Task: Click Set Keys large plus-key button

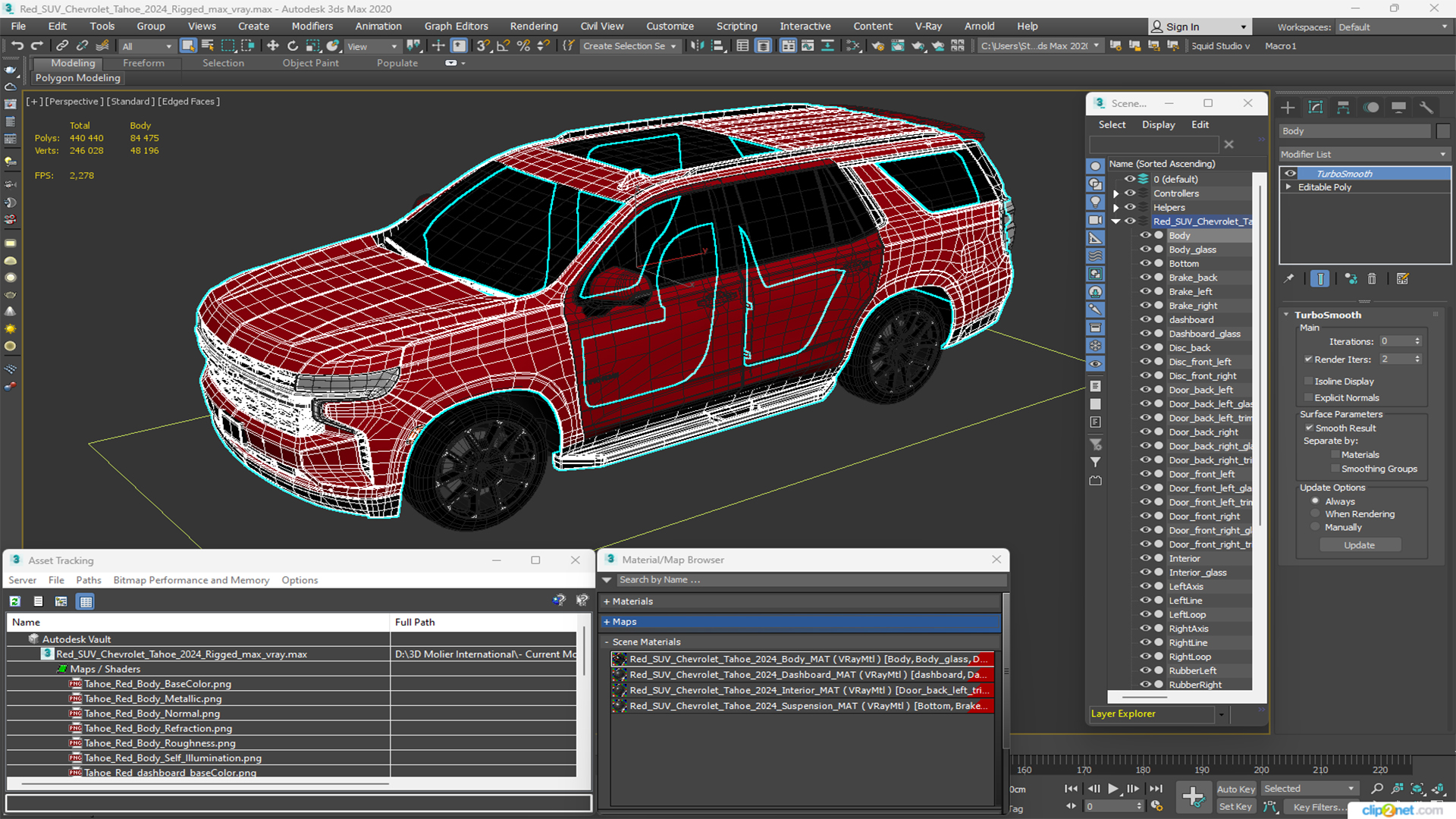Action: (1194, 797)
